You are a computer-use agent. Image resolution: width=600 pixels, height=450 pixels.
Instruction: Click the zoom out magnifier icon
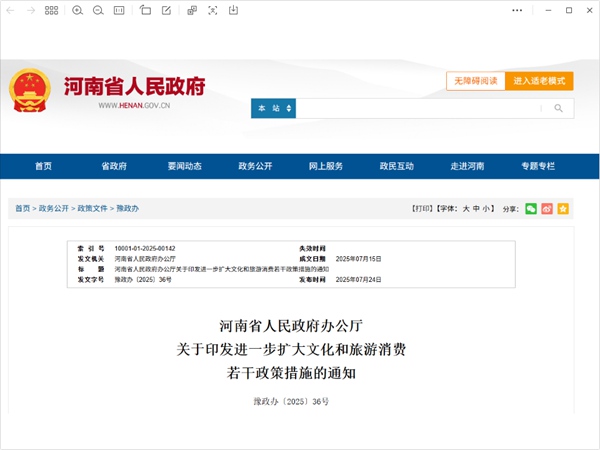(x=98, y=10)
